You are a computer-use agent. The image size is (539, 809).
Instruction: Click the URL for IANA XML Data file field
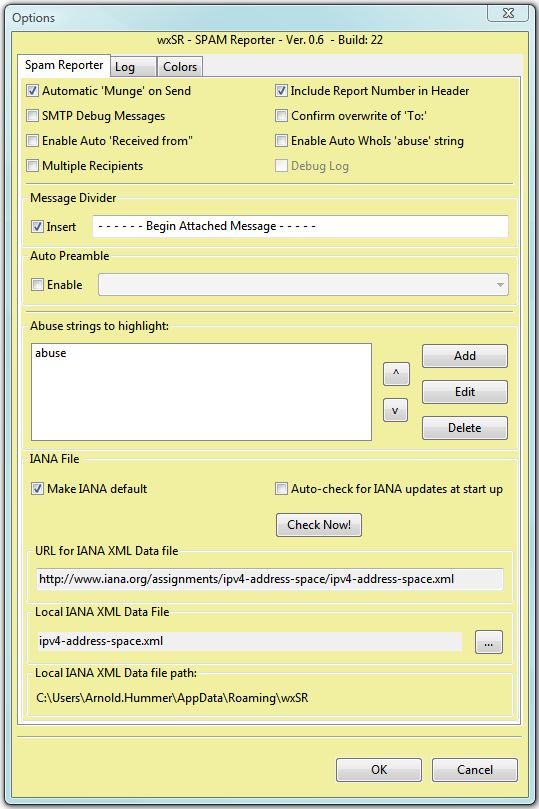tap(270, 579)
